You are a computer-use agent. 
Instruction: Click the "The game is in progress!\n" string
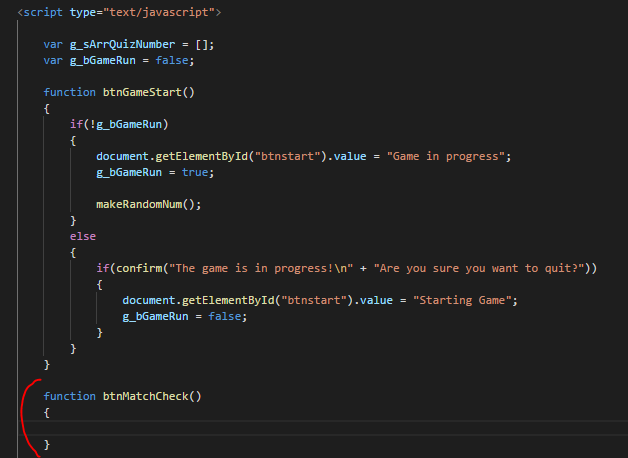tap(261, 269)
